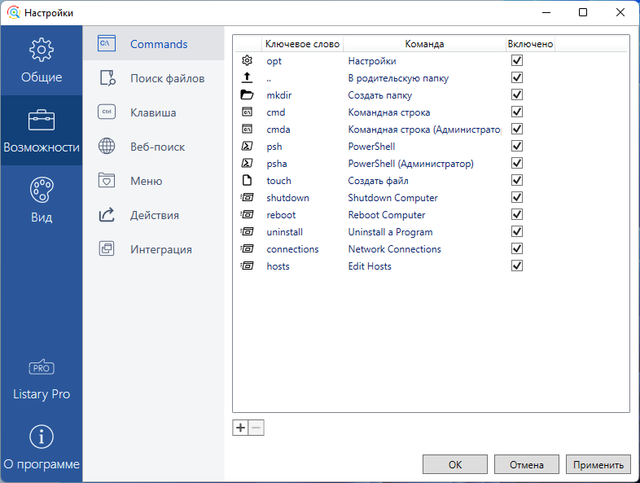The image size is (640, 483).
Task: Select the Вид appearance section
Action: [x=41, y=200]
